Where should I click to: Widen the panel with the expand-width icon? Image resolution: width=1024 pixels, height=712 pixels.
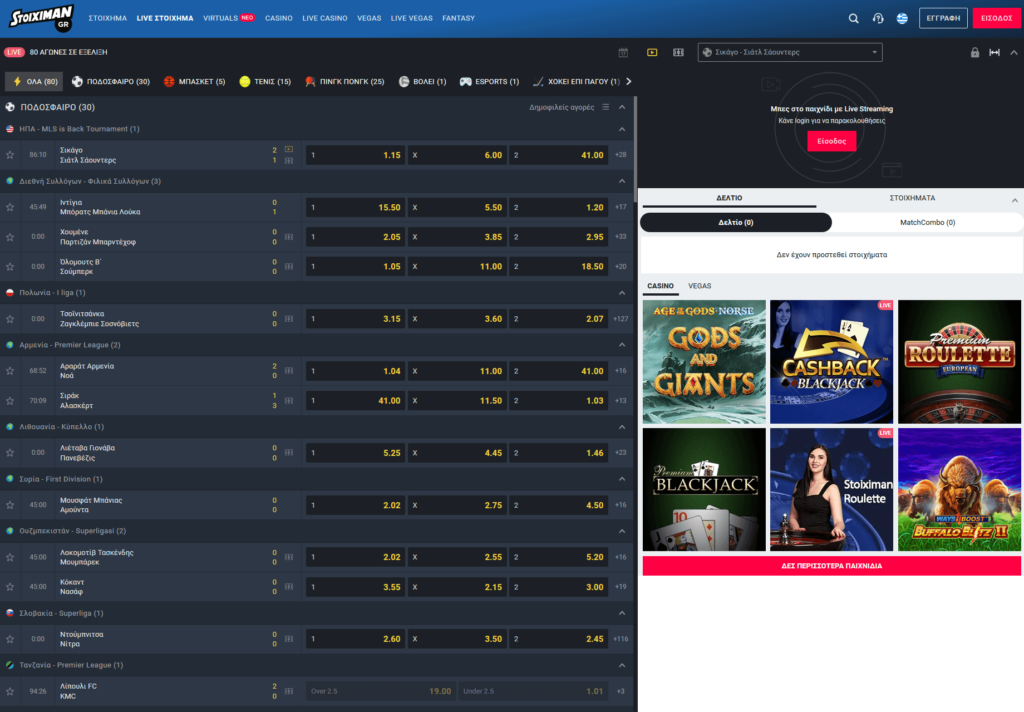tap(994, 52)
